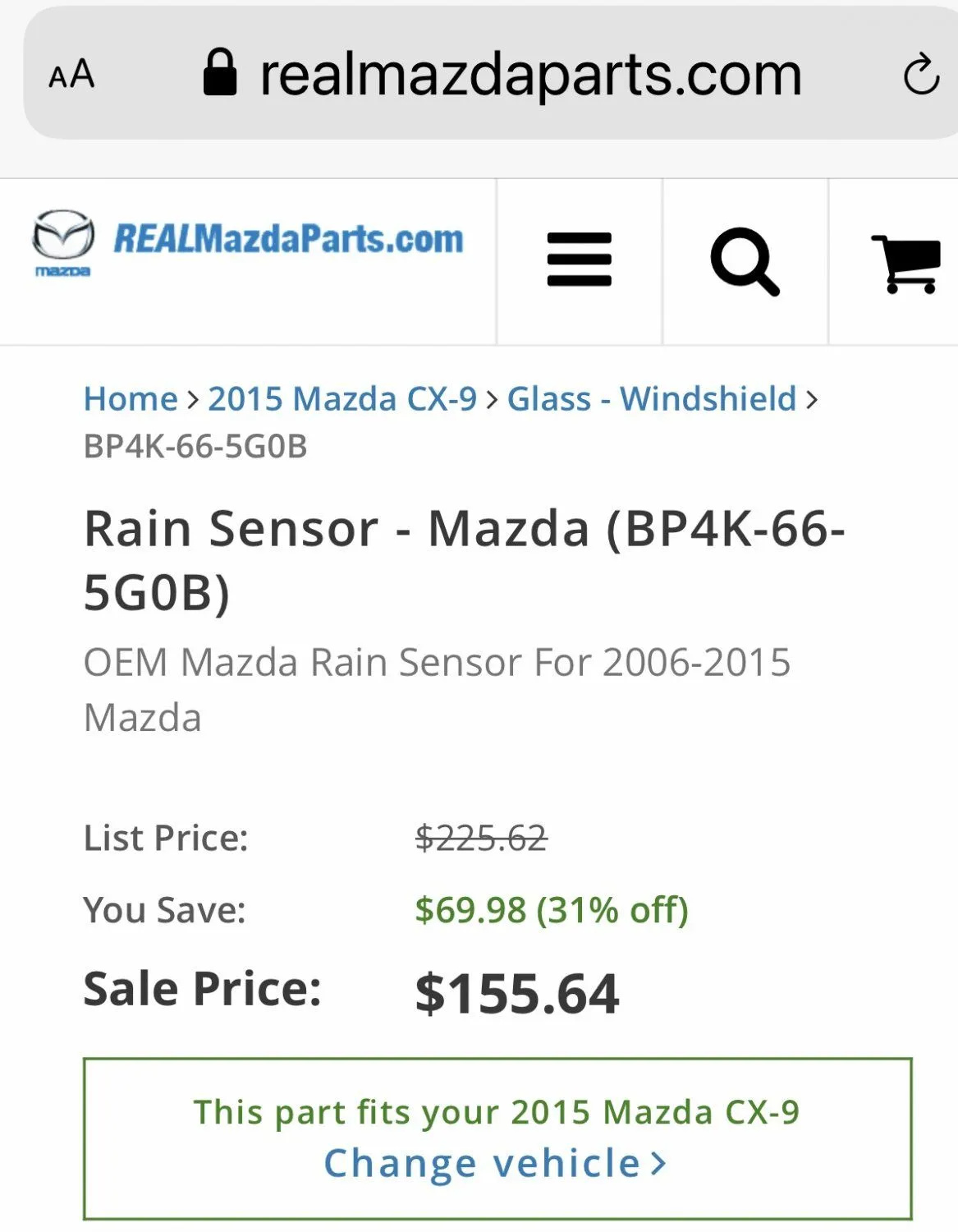Tap the browser reload icon
Viewport: 958px width, 1232px height.
coord(921,75)
